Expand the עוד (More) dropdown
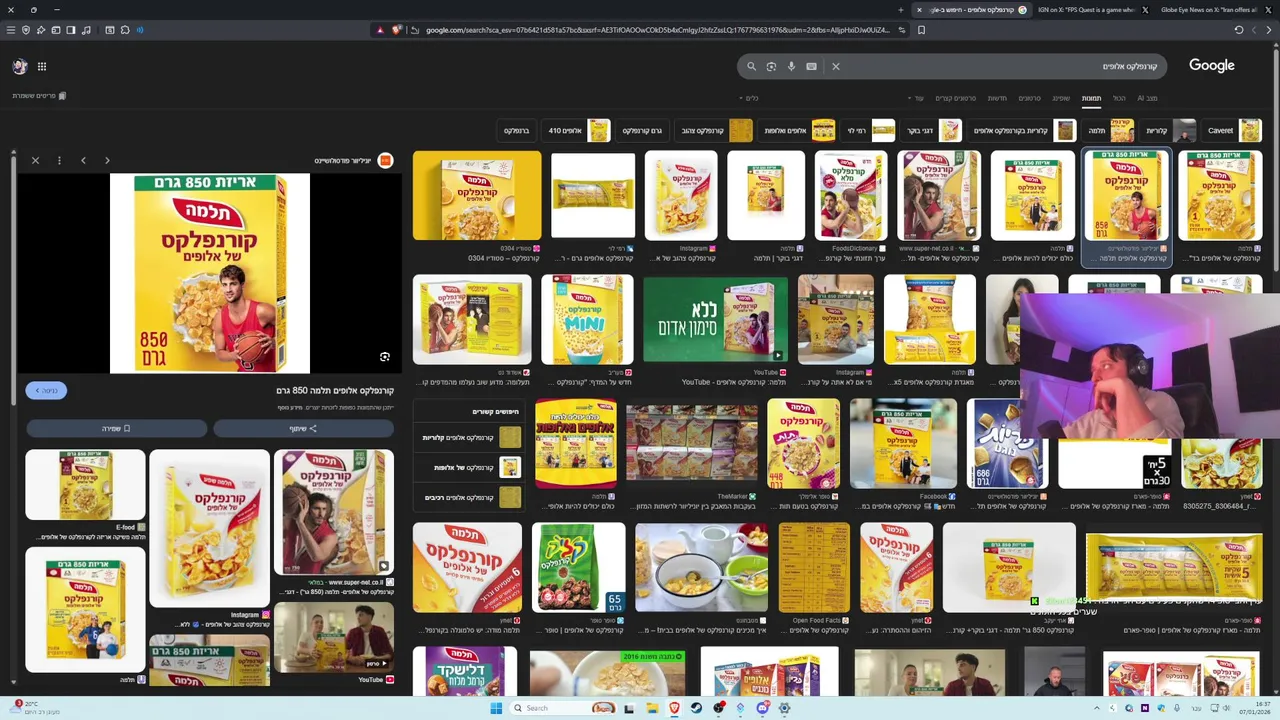Screen dimensions: 1280x720 pos(916,98)
